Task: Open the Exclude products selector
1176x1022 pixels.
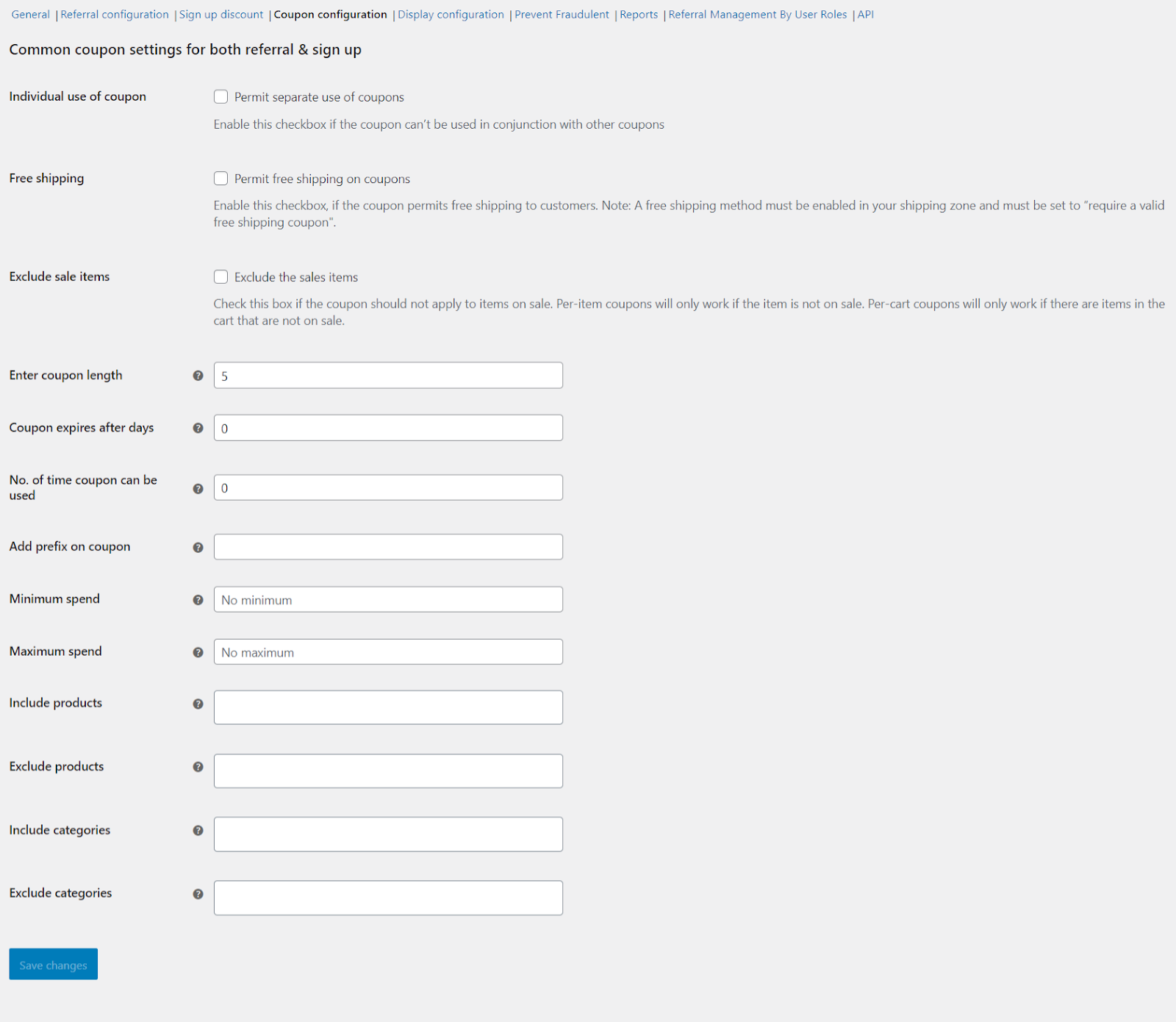Action: click(388, 771)
